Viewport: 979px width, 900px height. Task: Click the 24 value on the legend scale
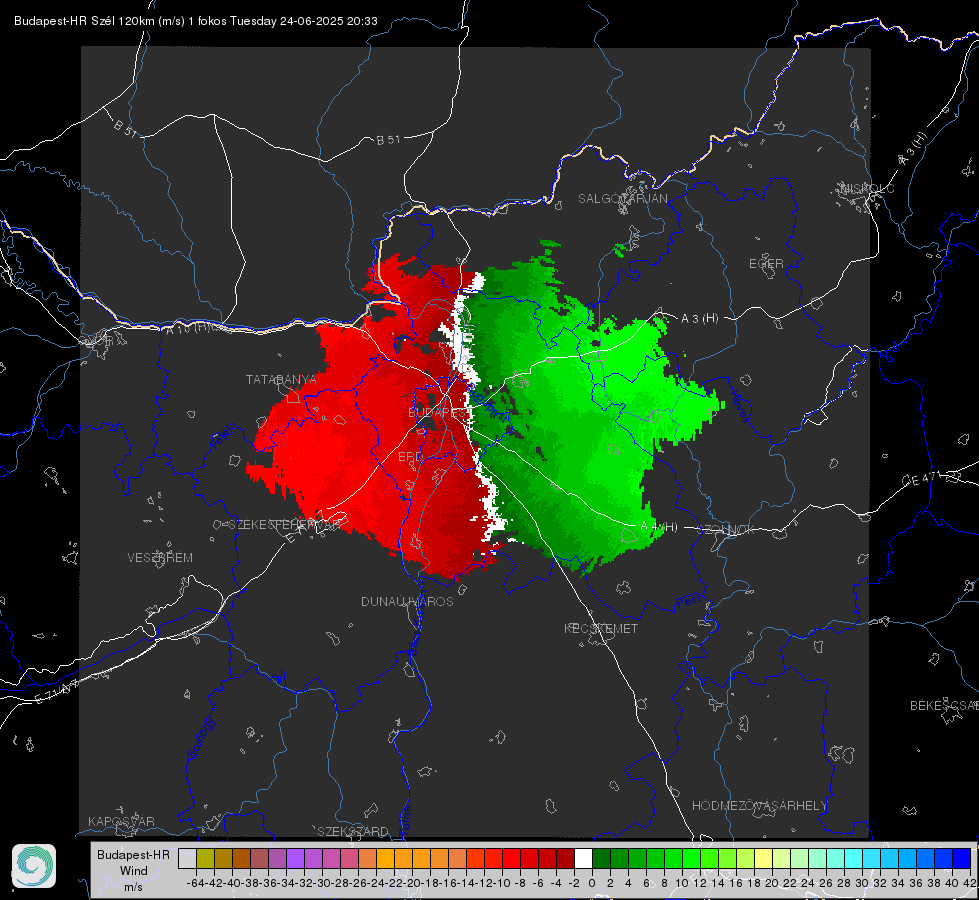coord(808,883)
